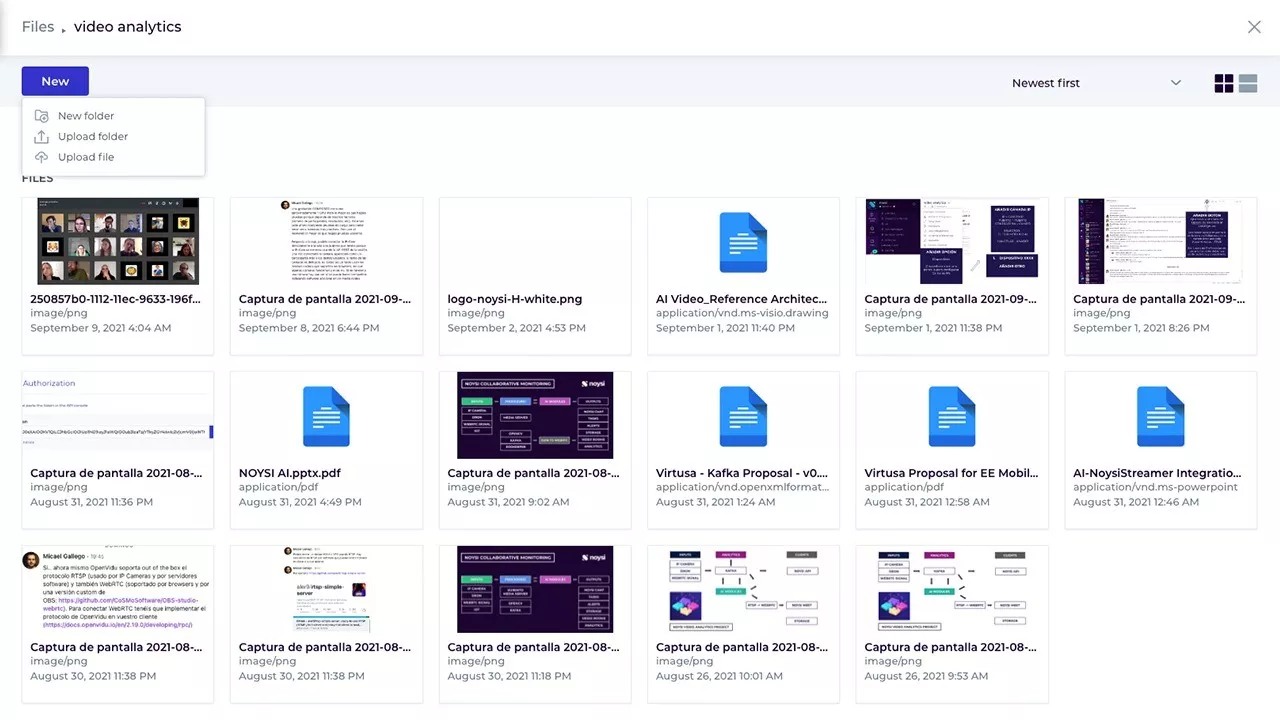The width and height of the screenshot is (1280, 720).
Task: Choose Upload file from the menu
Action: click(86, 157)
